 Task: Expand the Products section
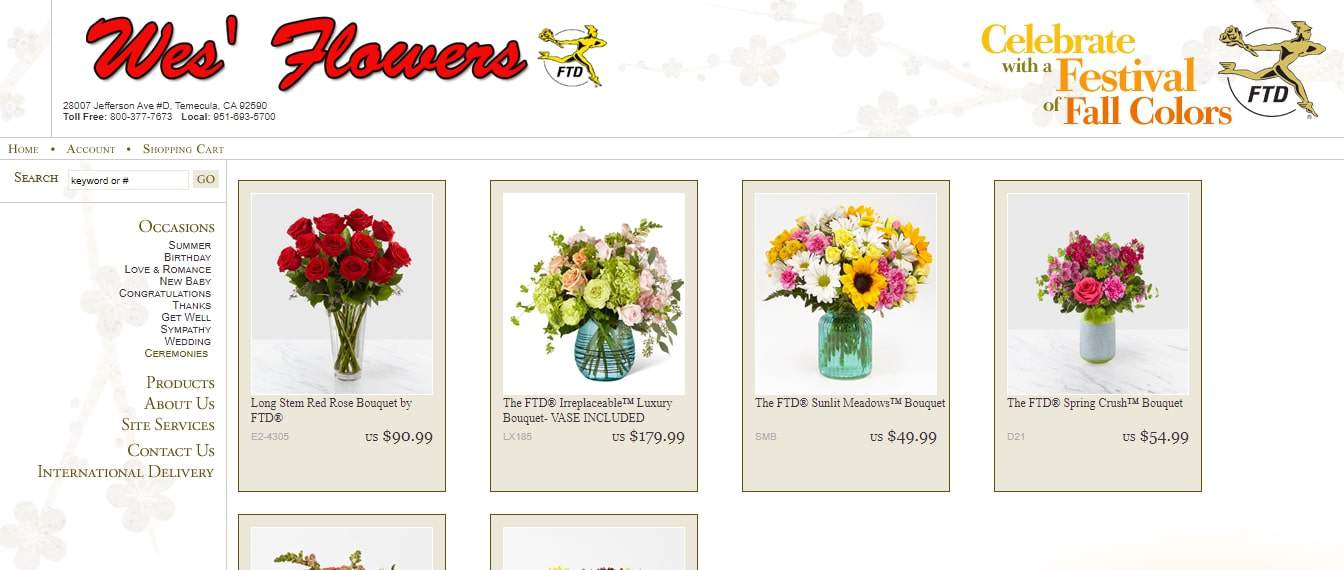pos(180,383)
